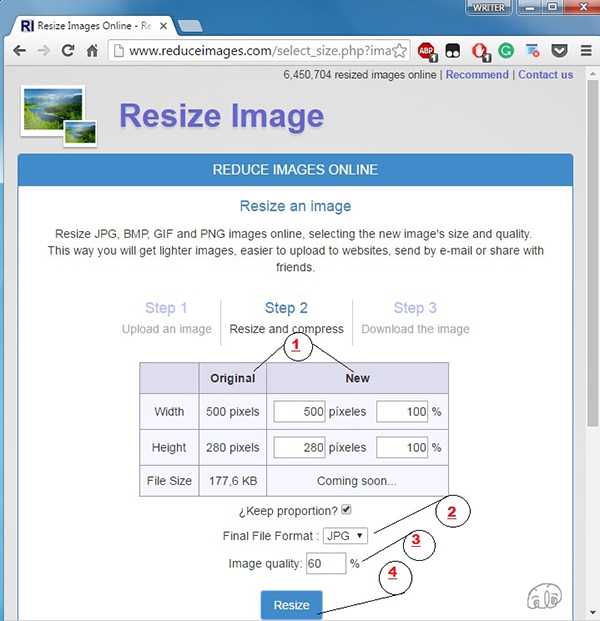
Task: Click the WRITER label in title bar
Action: pyautogui.click(x=489, y=8)
